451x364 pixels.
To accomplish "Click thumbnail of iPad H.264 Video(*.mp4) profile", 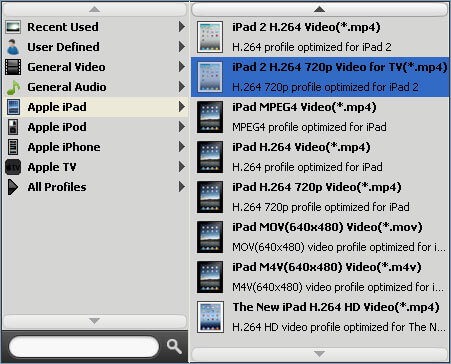I will pos(210,157).
